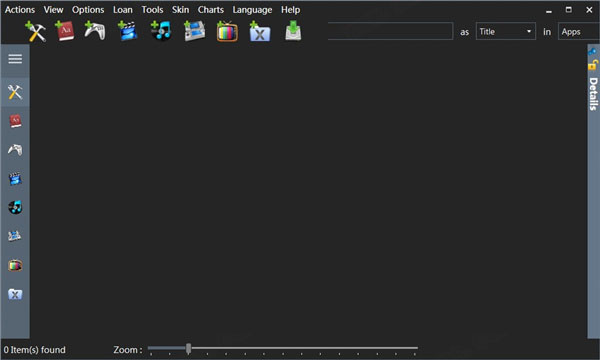The image size is (600, 360).
Task: Open the Loan menu
Action: point(122,10)
